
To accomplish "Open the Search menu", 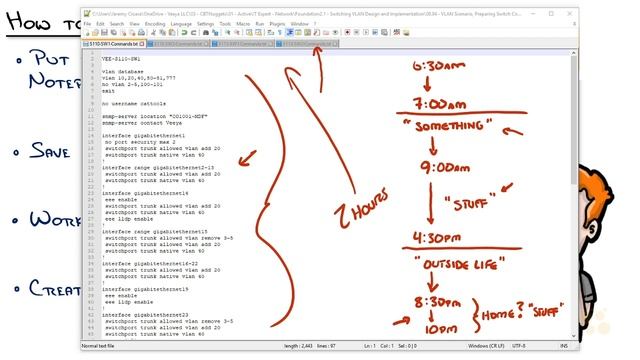I will coord(117,24).
